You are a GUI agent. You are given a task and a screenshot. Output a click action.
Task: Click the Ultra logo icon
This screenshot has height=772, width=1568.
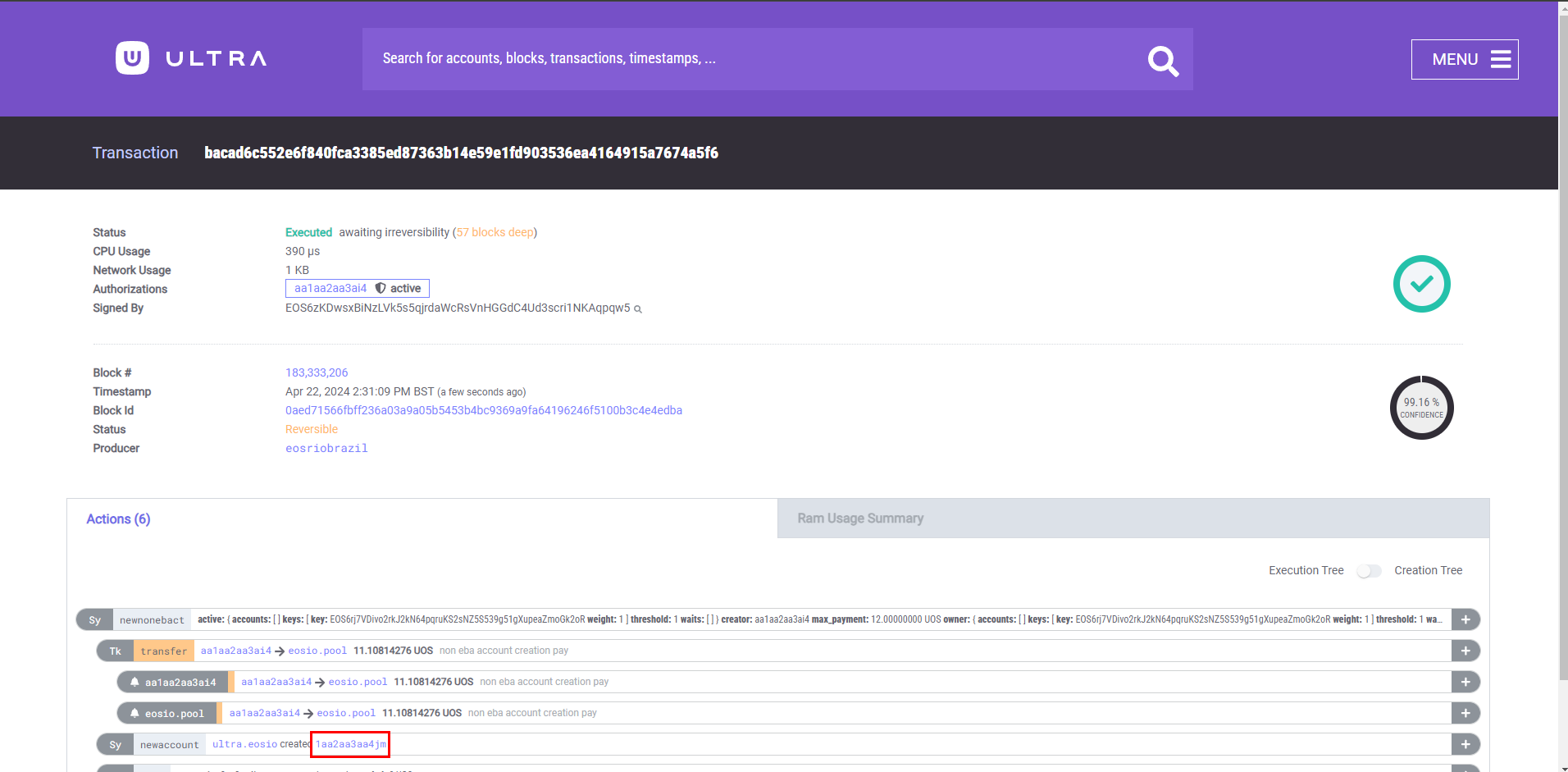pos(132,58)
